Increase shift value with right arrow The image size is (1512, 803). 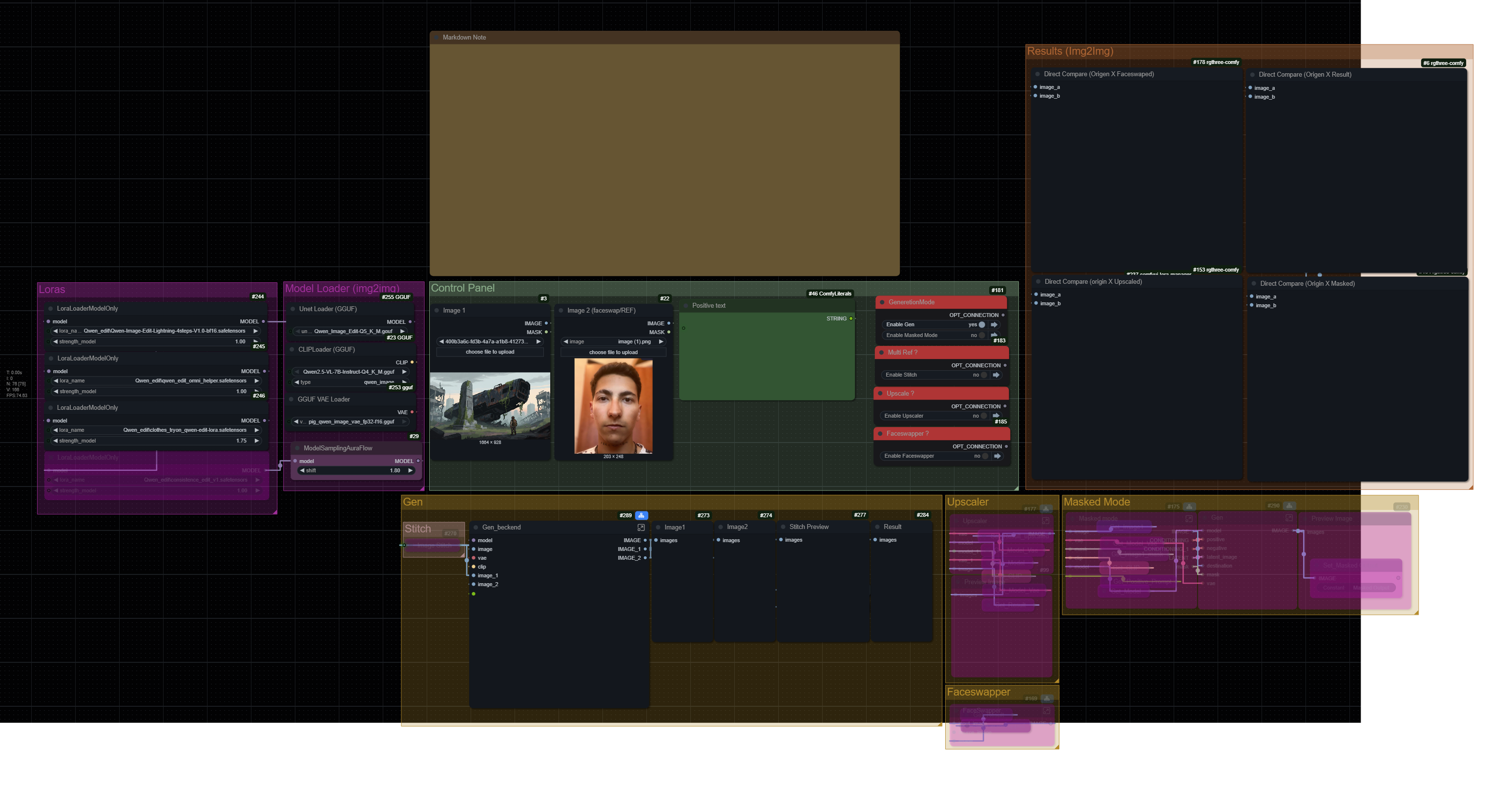[410, 470]
